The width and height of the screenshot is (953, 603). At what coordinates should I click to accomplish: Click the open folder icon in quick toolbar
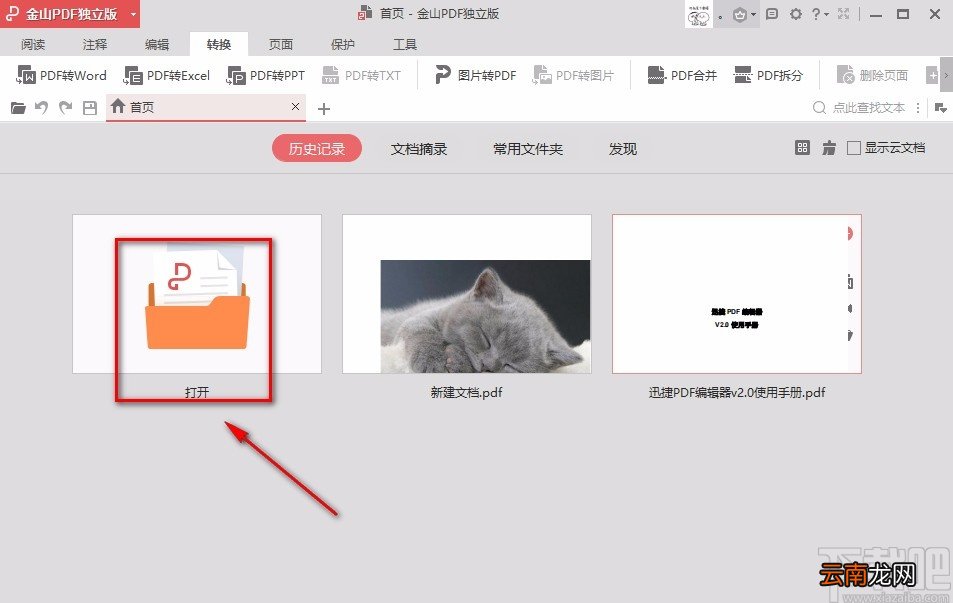click(x=18, y=108)
